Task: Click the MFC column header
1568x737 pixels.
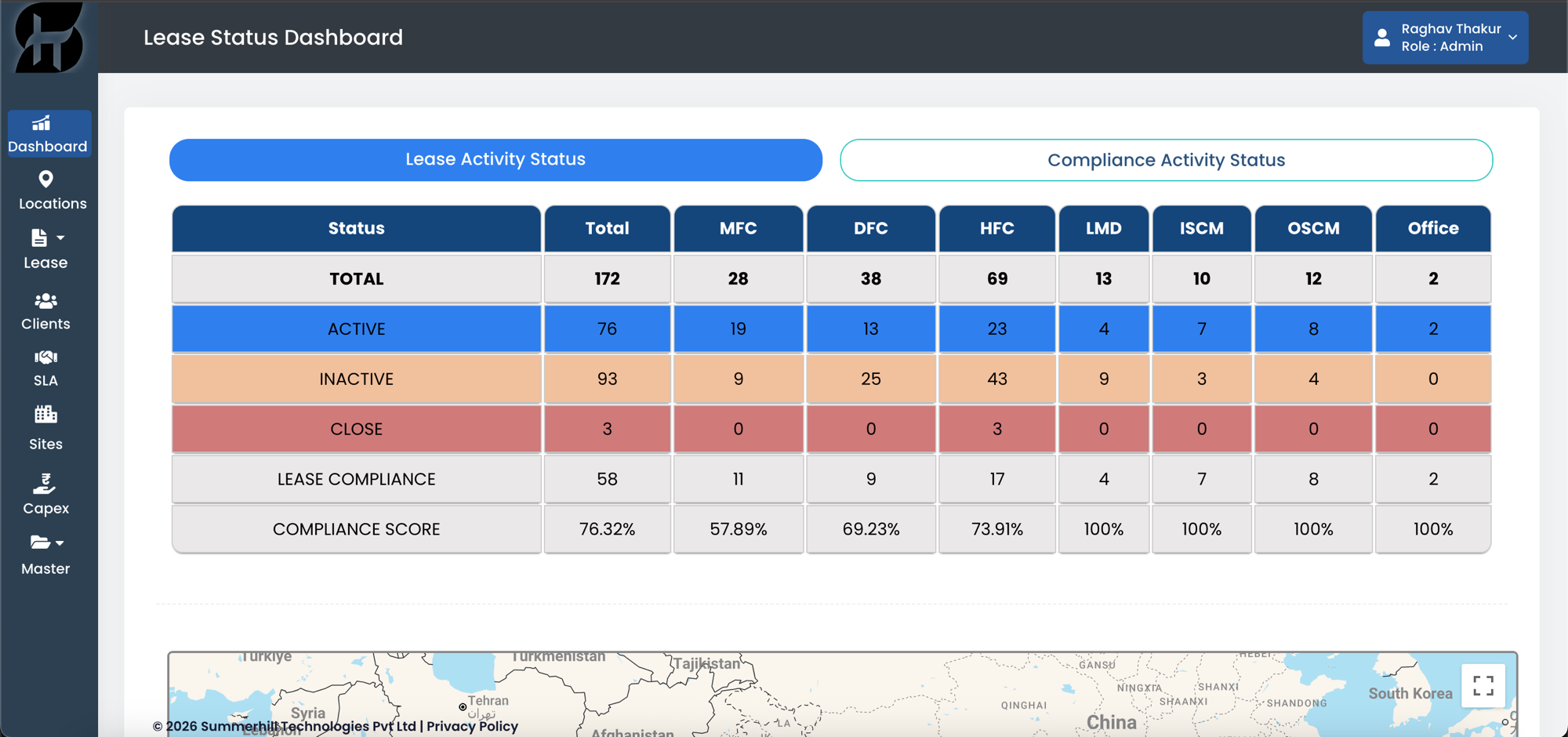Action: (738, 228)
